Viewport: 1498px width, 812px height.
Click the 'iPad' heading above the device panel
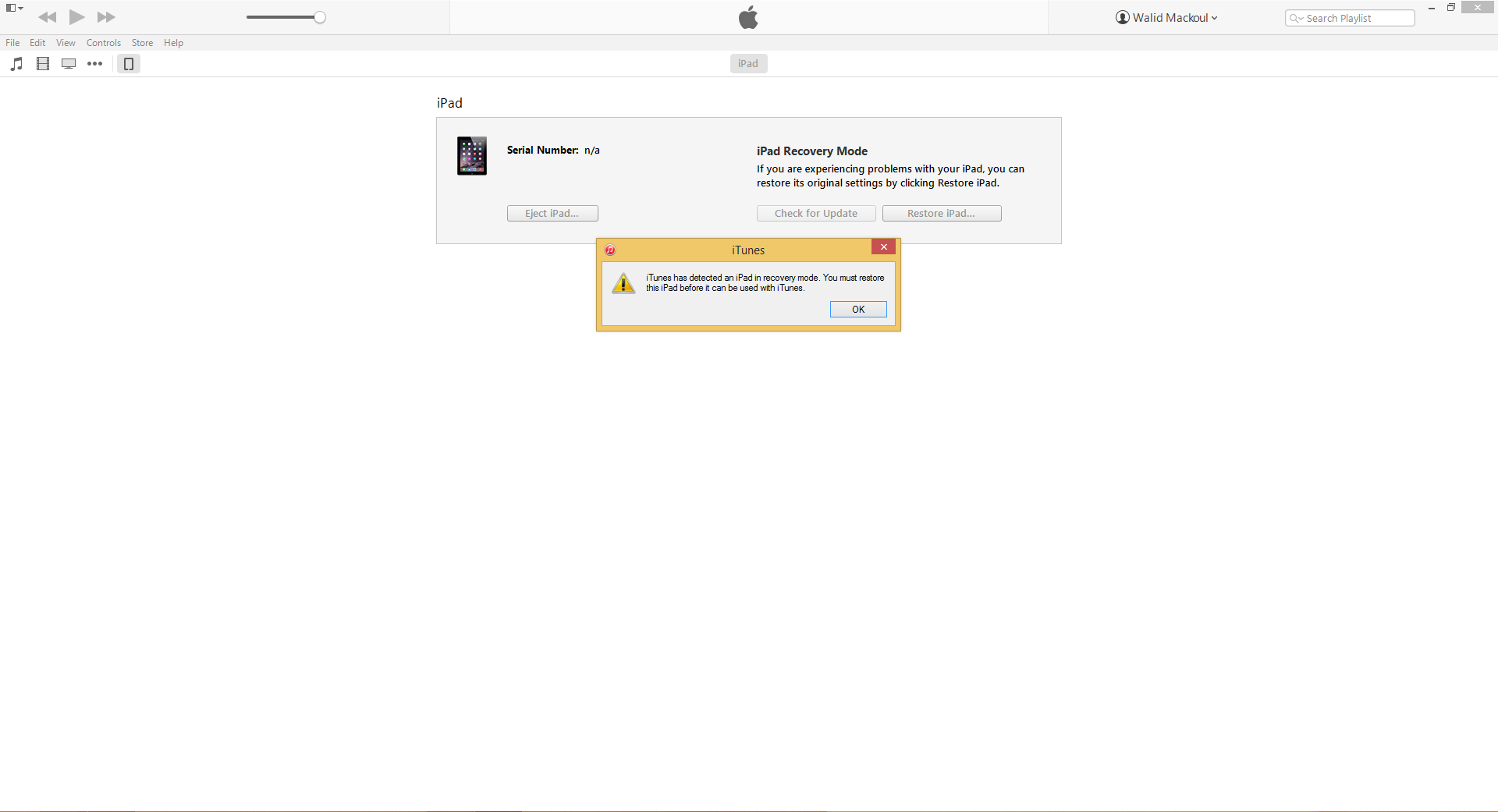click(449, 103)
